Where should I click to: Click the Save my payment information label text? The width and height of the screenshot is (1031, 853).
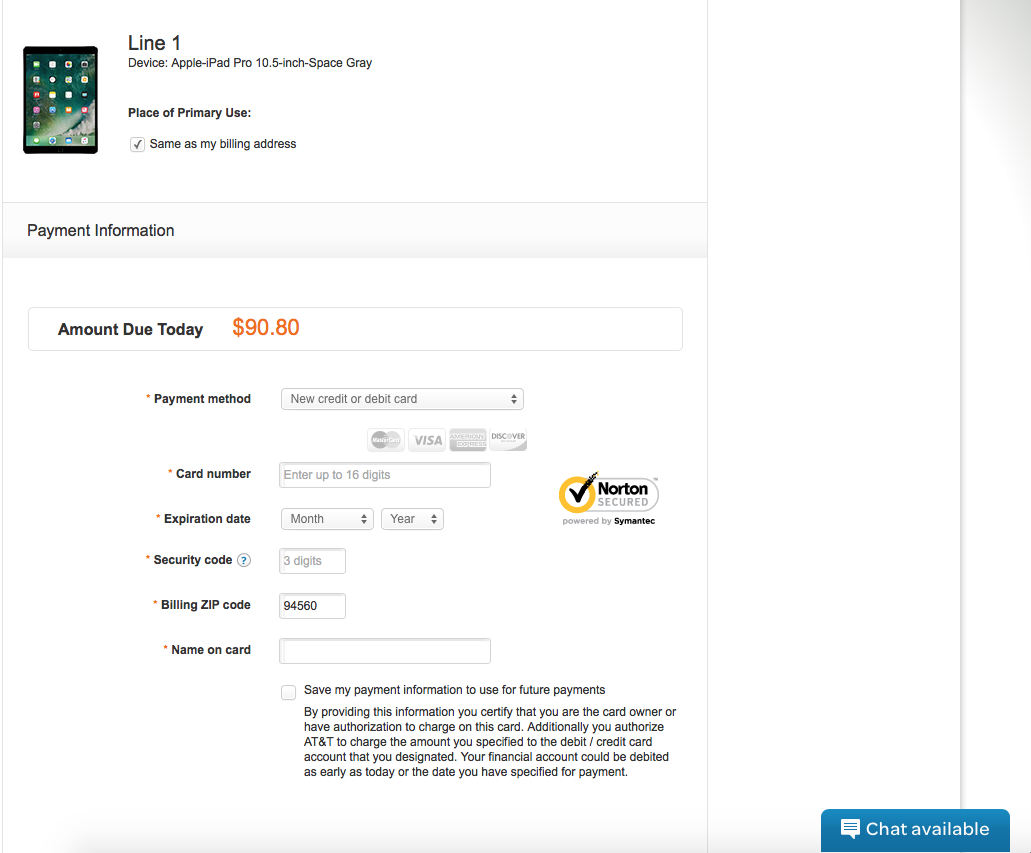tap(454, 690)
